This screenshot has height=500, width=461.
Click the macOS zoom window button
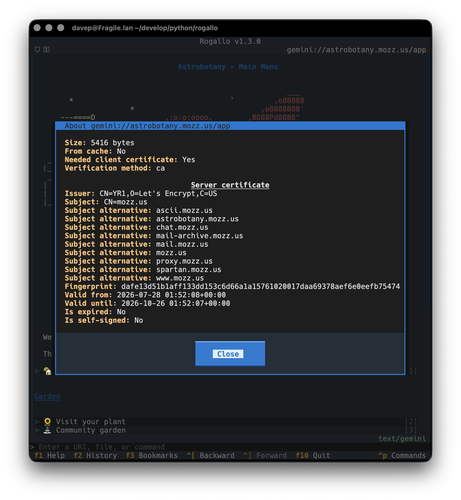(x=61, y=28)
